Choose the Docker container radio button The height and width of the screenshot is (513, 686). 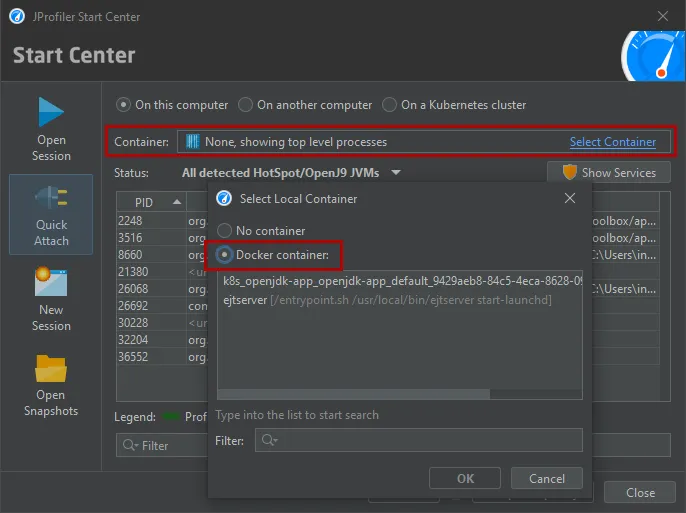click(224, 255)
